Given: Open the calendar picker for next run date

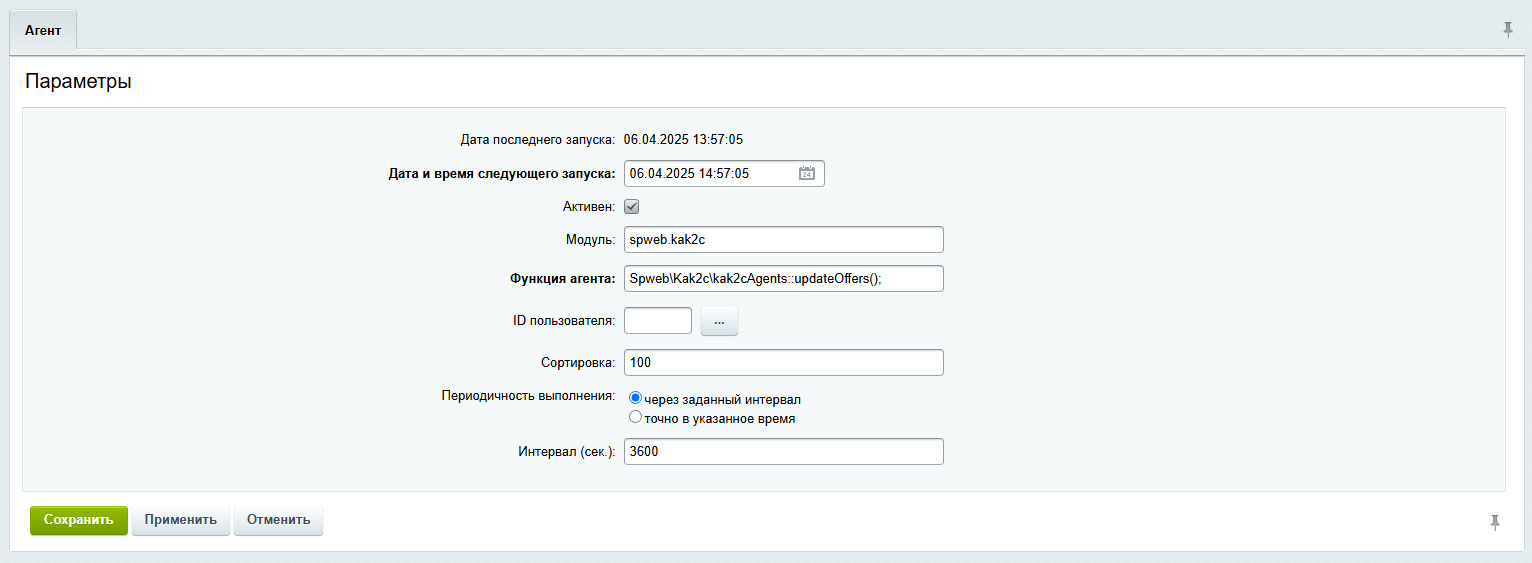Looking at the screenshot, I should click(807, 174).
